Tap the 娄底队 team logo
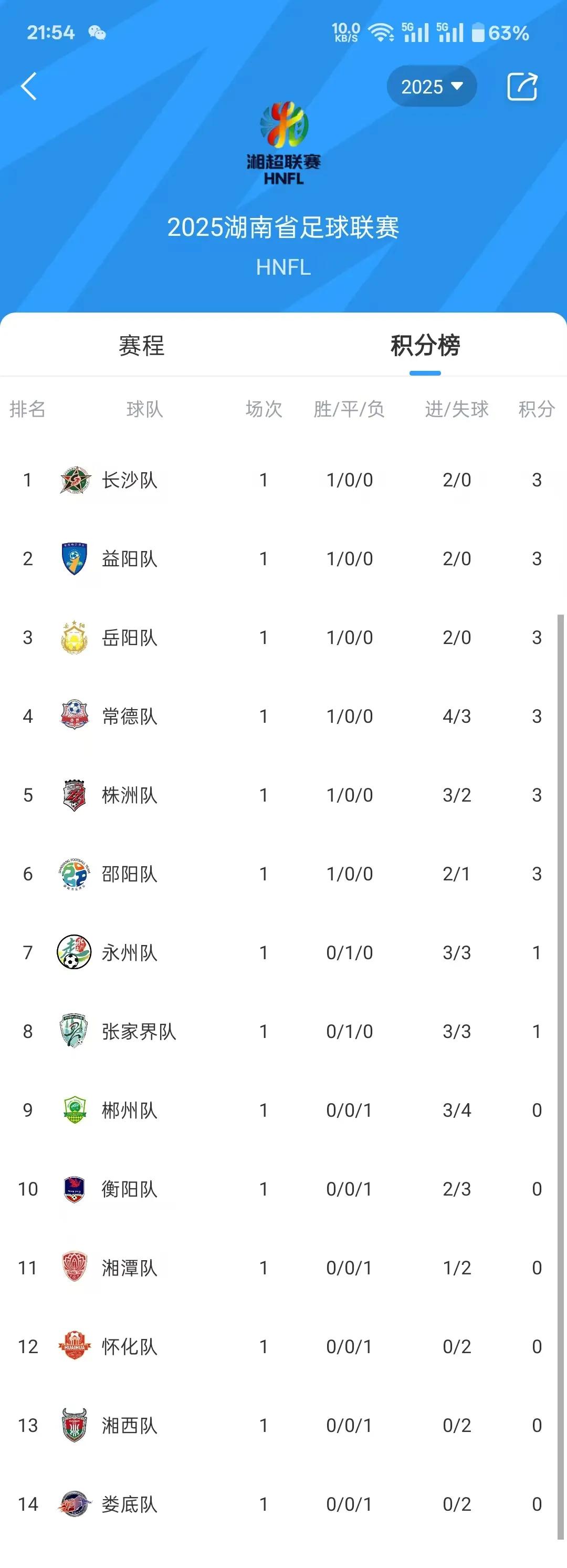The image size is (567, 1568). click(74, 1503)
